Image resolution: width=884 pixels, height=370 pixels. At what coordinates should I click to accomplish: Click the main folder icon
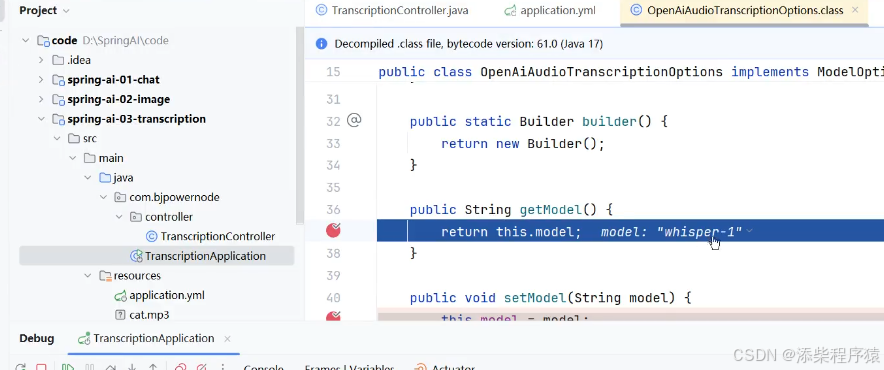90,158
